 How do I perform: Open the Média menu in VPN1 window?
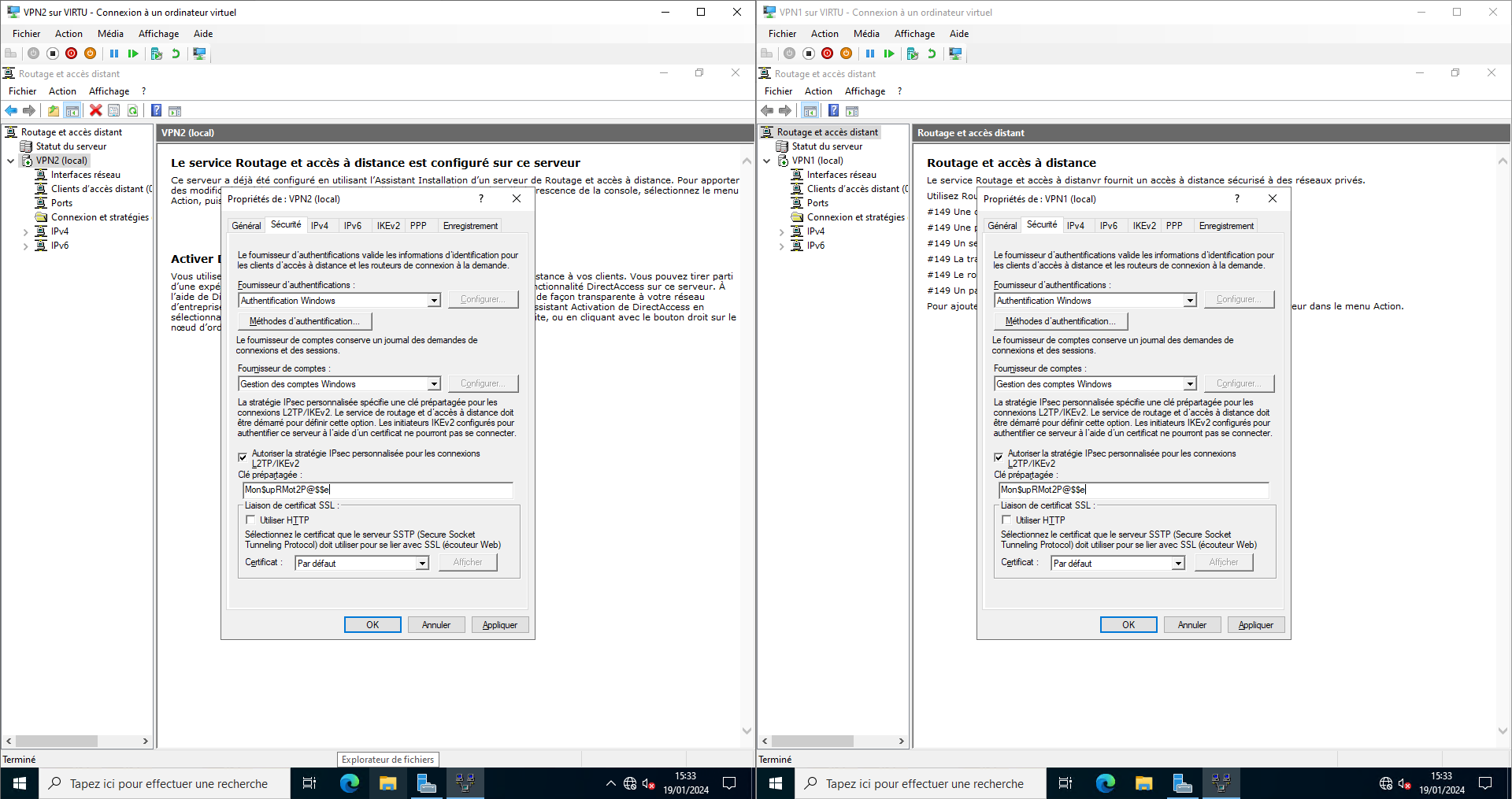coord(865,34)
